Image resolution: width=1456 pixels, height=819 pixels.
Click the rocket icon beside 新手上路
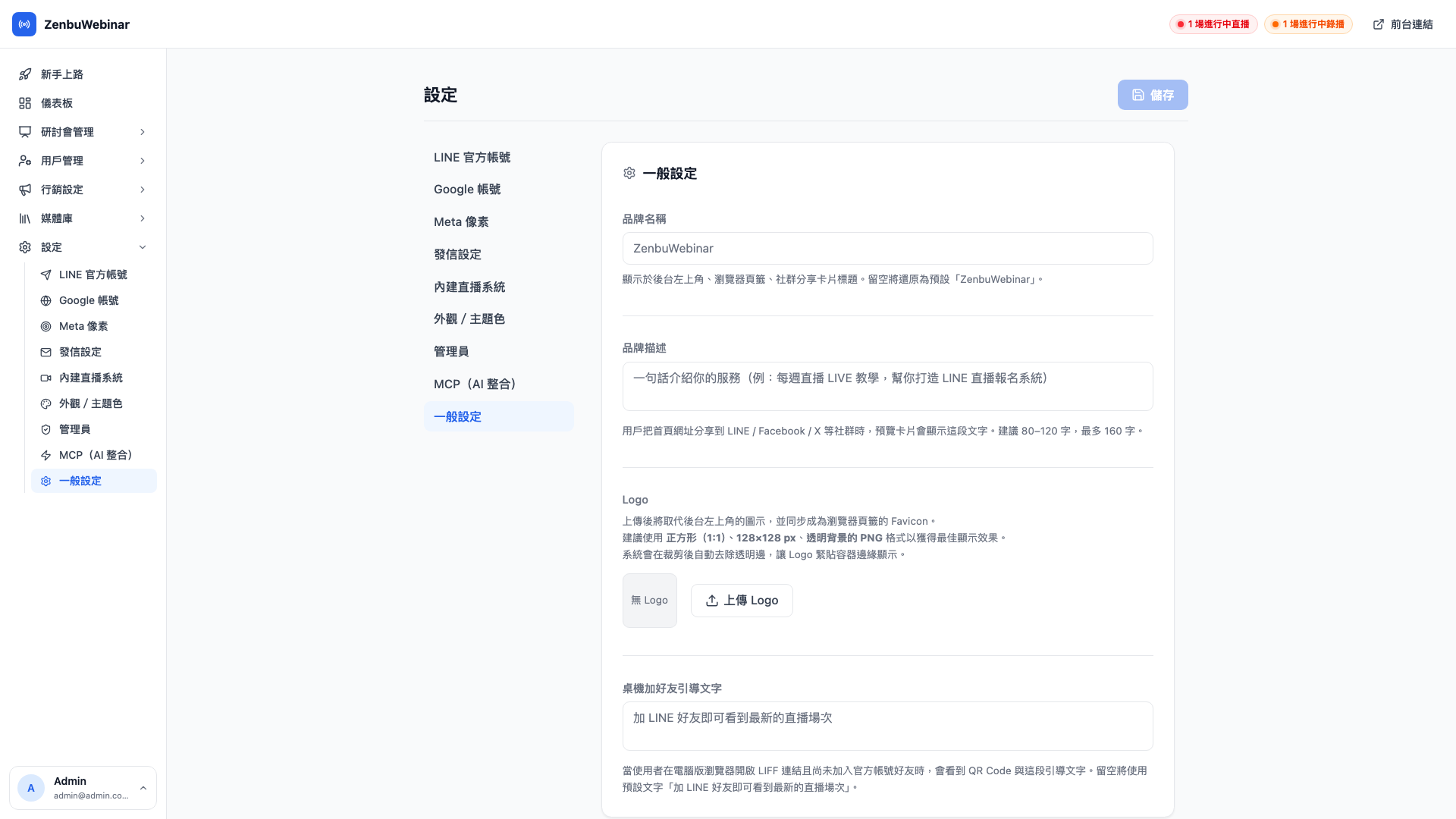(x=25, y=74)
